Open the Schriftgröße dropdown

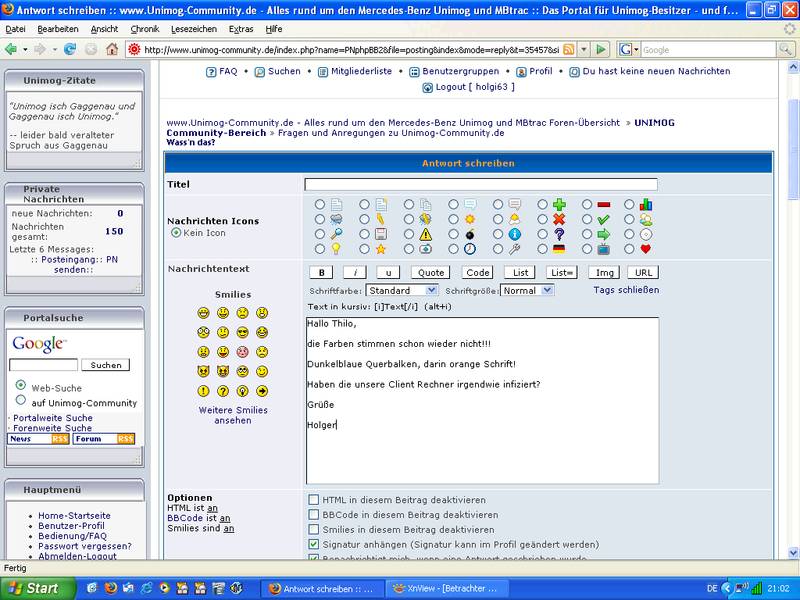point(526,290)
